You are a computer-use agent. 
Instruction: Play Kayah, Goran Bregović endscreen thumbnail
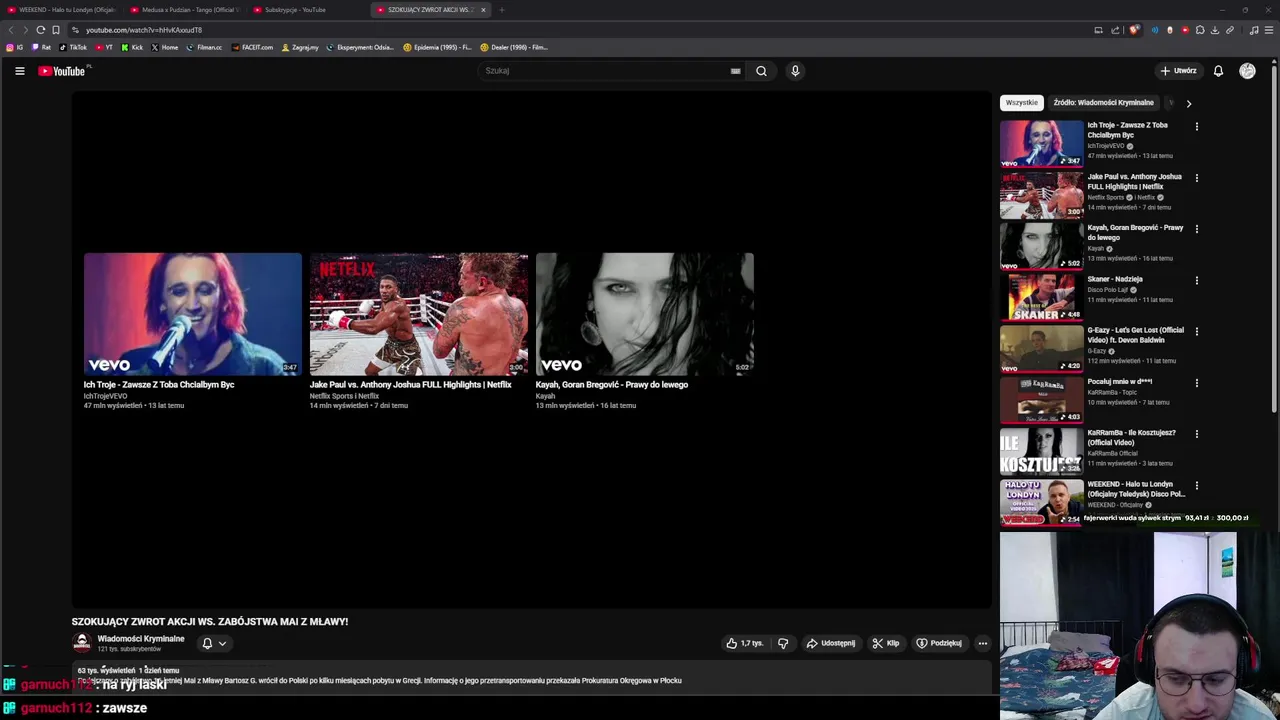(x=645, y=314)
